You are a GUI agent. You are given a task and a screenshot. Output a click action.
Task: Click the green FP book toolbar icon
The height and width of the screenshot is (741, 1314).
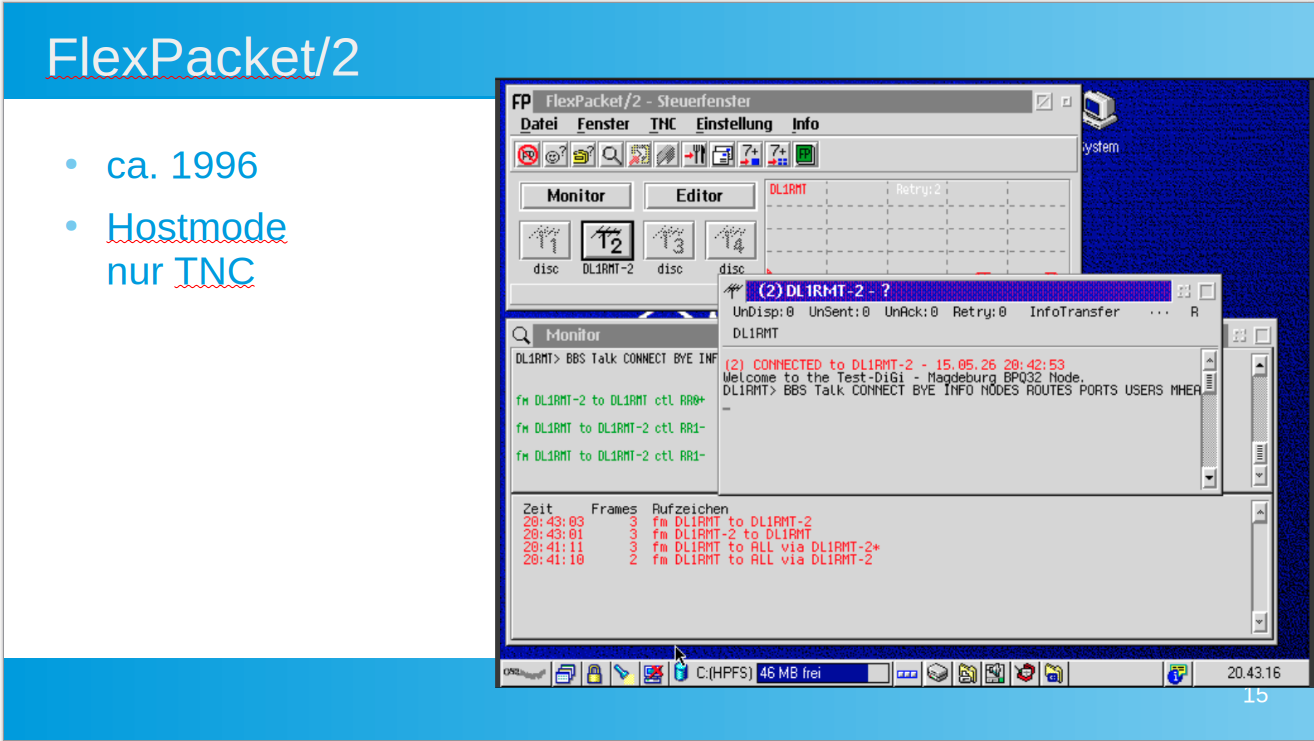click(x=805, y=154)
